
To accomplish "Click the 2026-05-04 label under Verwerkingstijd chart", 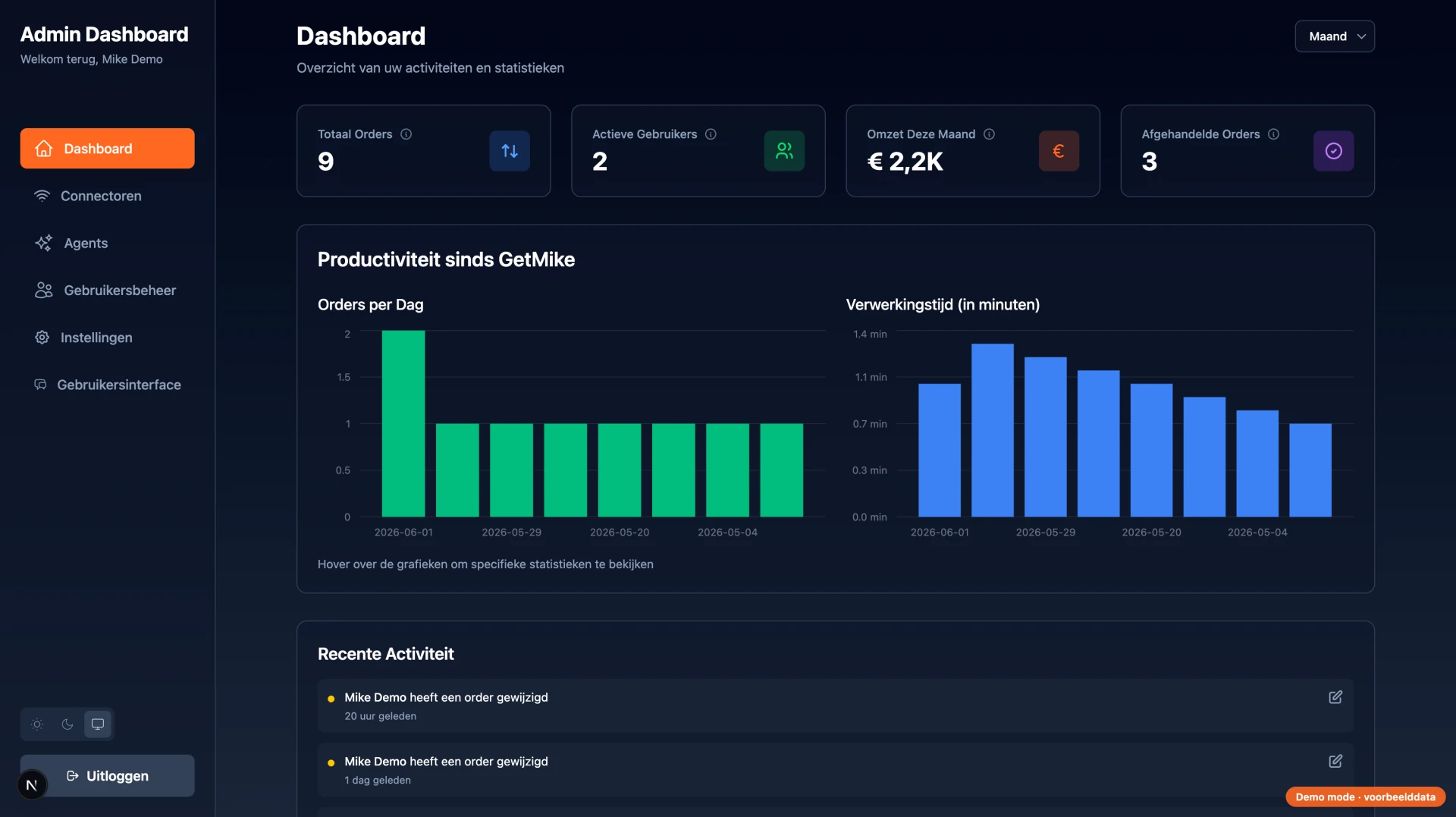I will pyautogui.click(x=1257, y=533).
